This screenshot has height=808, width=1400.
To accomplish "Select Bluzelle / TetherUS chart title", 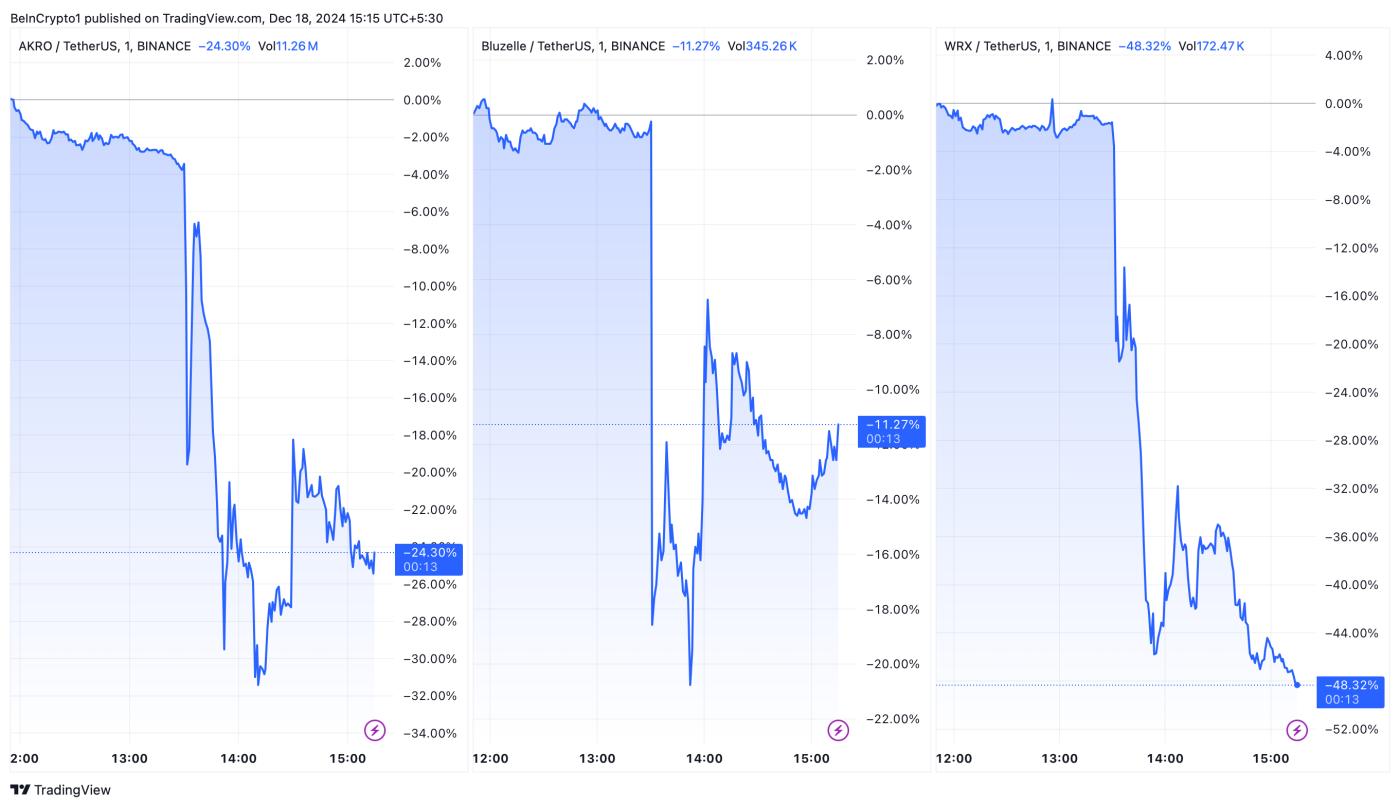I will [572, 46].
